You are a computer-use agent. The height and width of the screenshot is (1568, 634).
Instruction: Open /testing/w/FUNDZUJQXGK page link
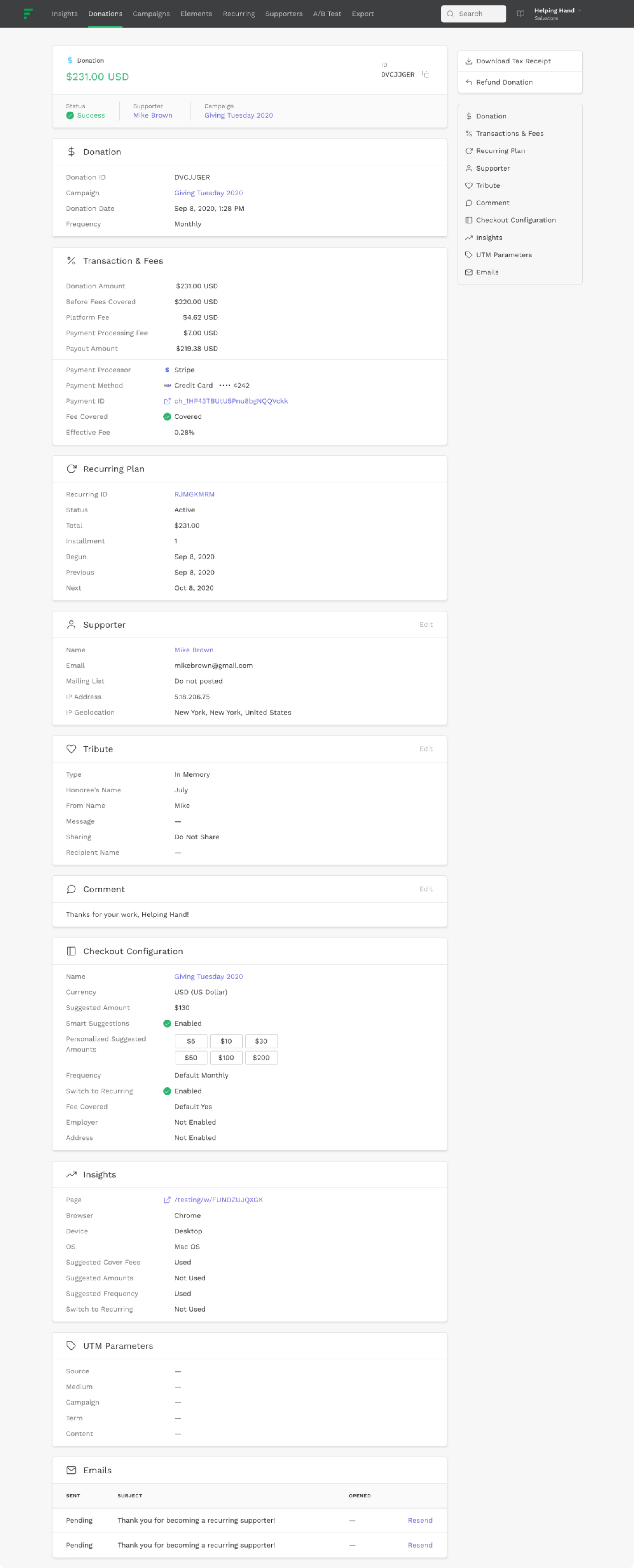(219, 1200)
